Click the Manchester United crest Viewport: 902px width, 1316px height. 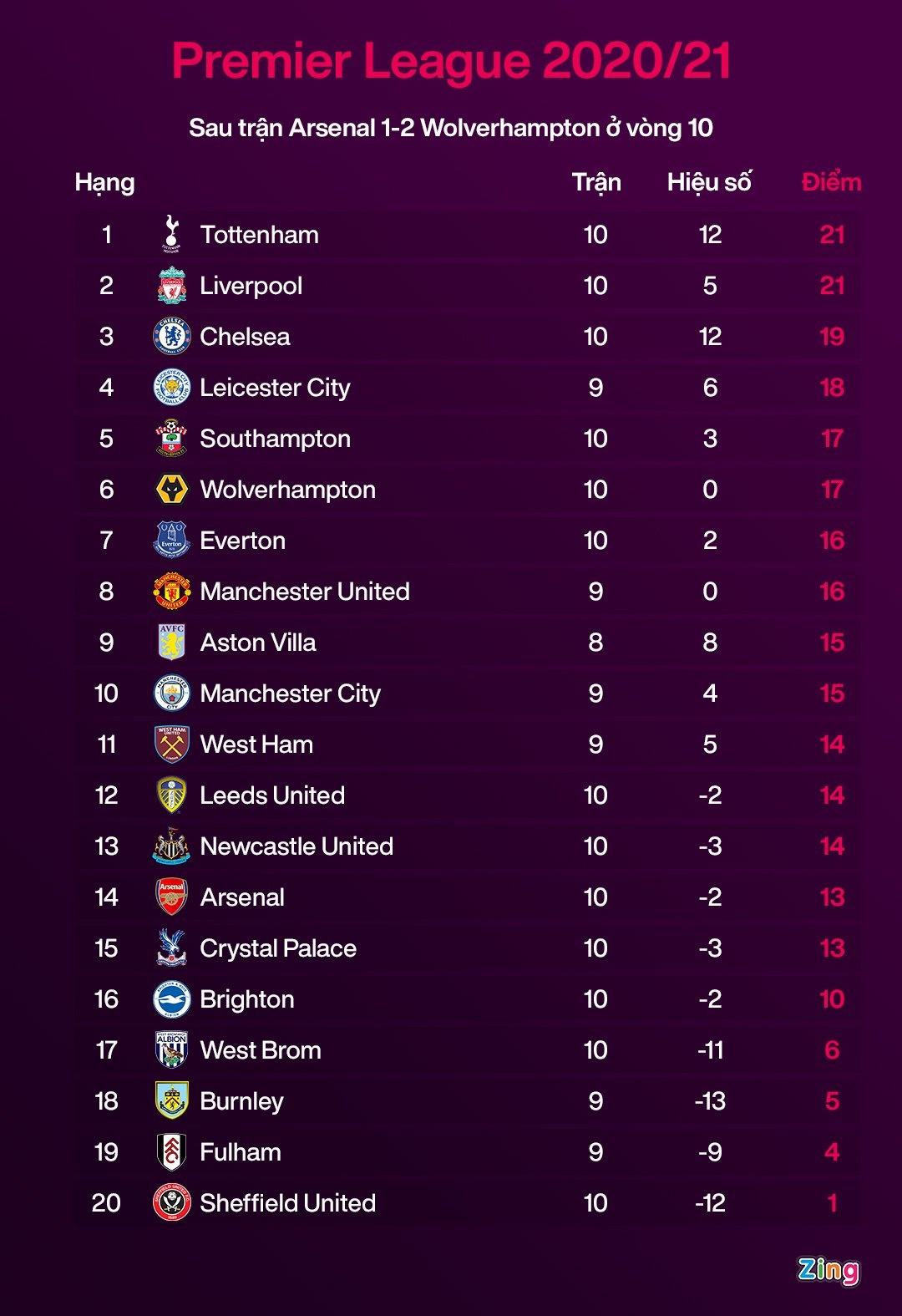tap(172, 592)
